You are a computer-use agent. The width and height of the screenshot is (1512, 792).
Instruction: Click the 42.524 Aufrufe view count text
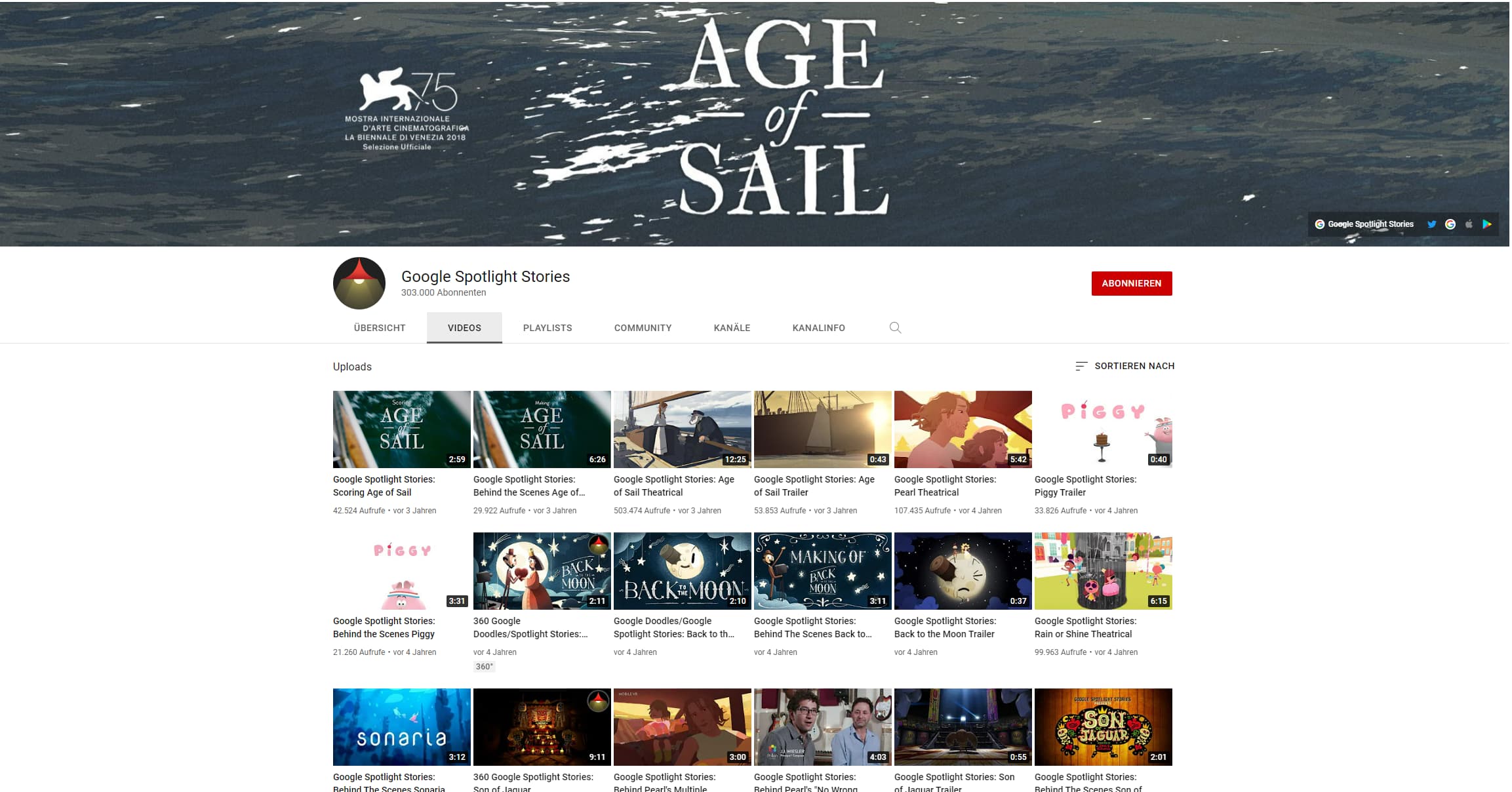pos(359,511)
